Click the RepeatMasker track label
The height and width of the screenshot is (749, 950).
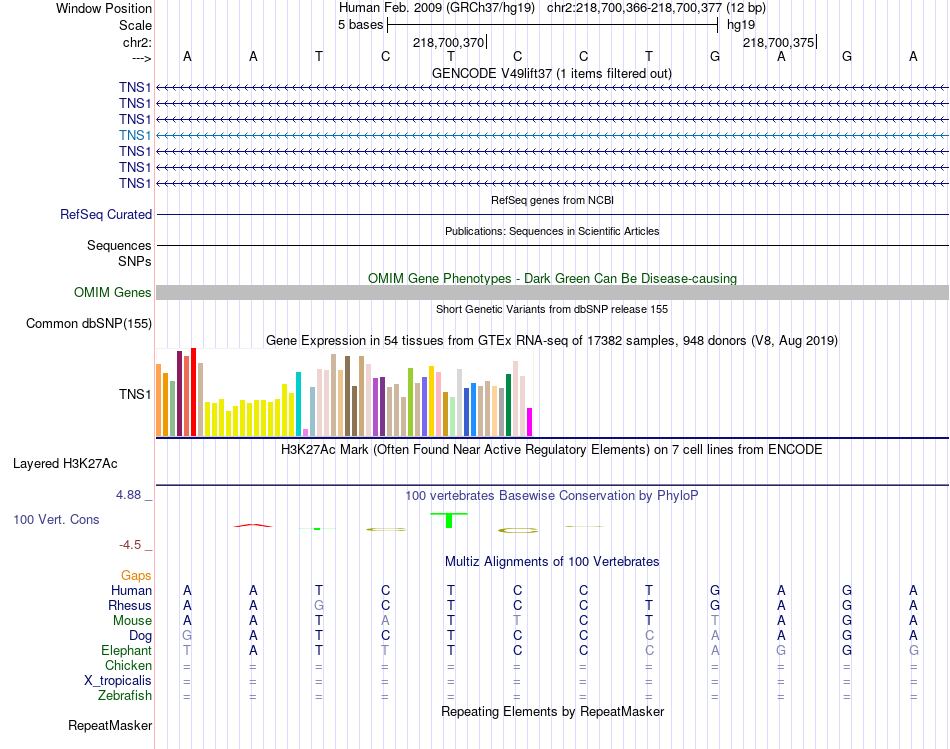point(110,726)
